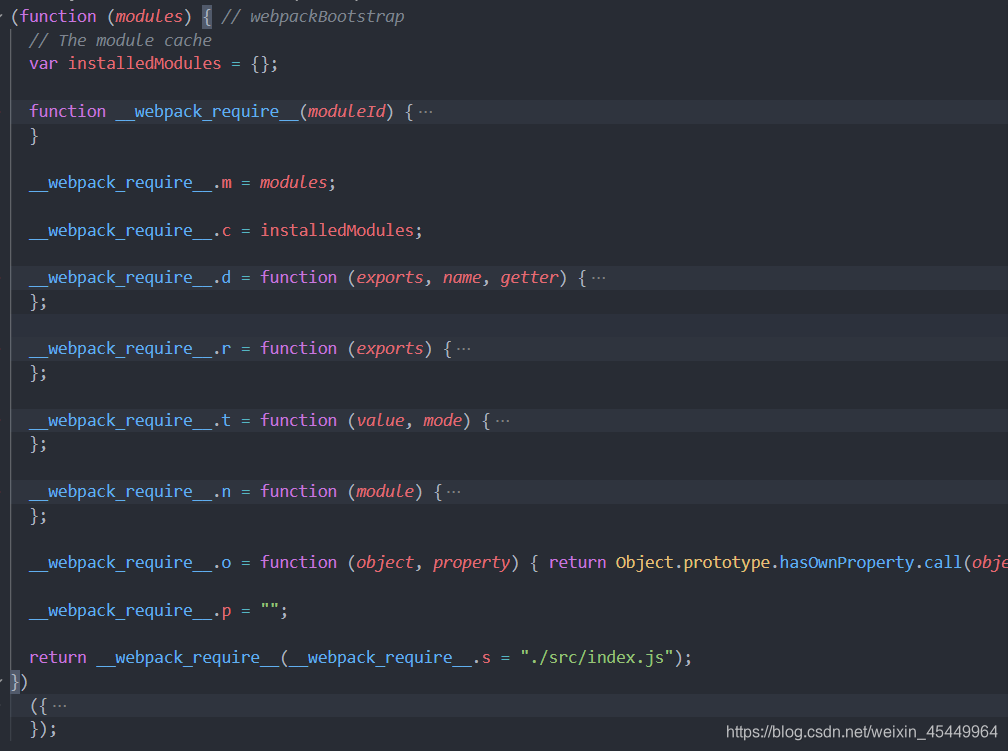1008x751 pixels.
Task: Click the '// webpackBootstrap' comment
Action: coord(312,17)
